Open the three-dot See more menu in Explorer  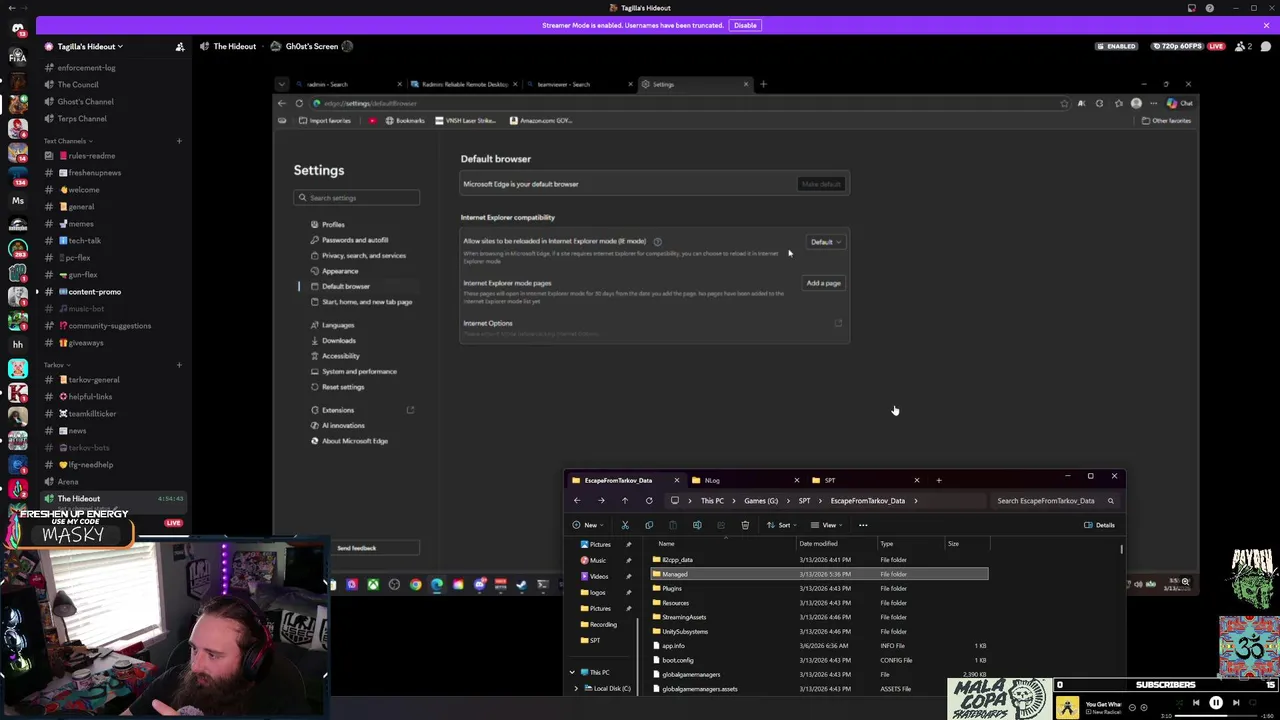coord(863,525)
